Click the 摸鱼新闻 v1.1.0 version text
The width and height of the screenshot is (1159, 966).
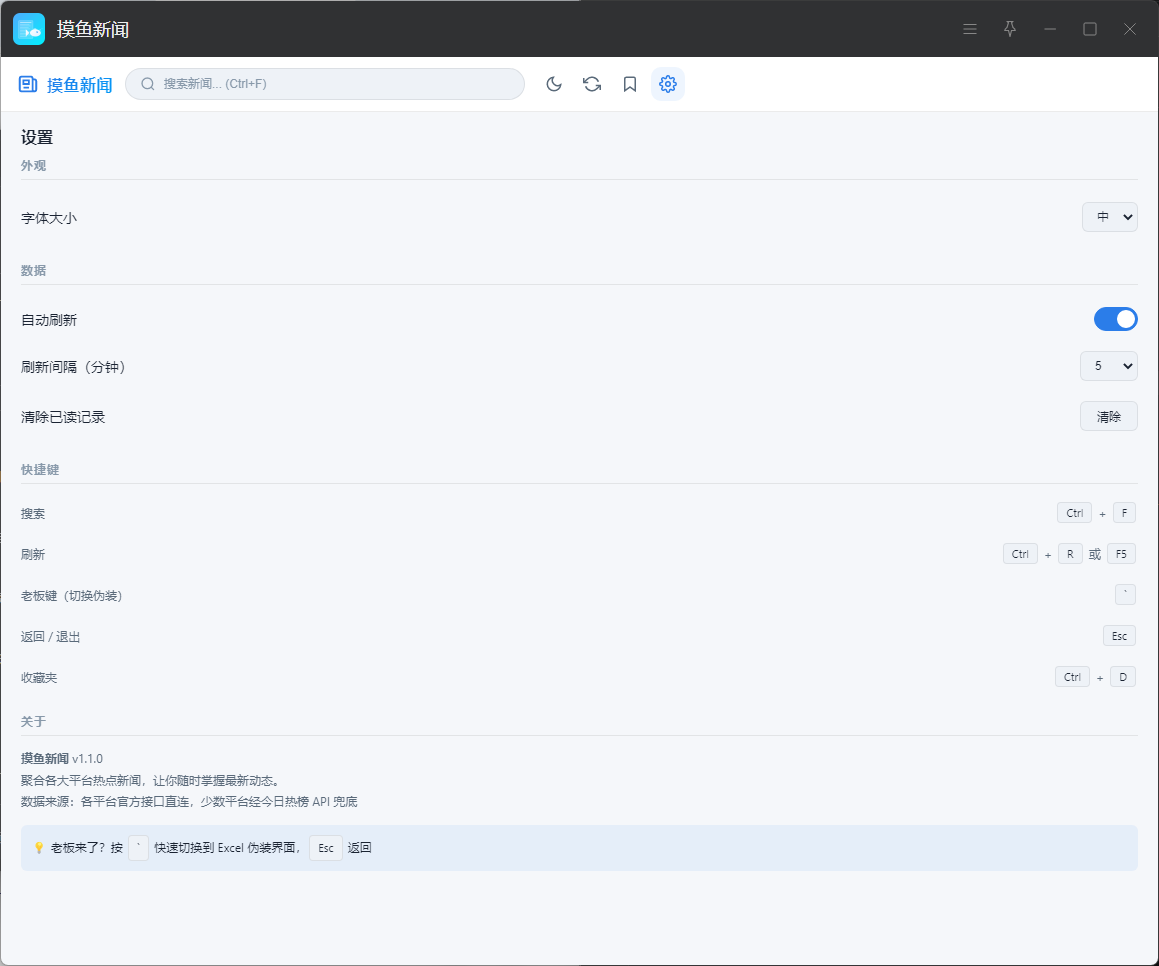click(x=62, y=759)
